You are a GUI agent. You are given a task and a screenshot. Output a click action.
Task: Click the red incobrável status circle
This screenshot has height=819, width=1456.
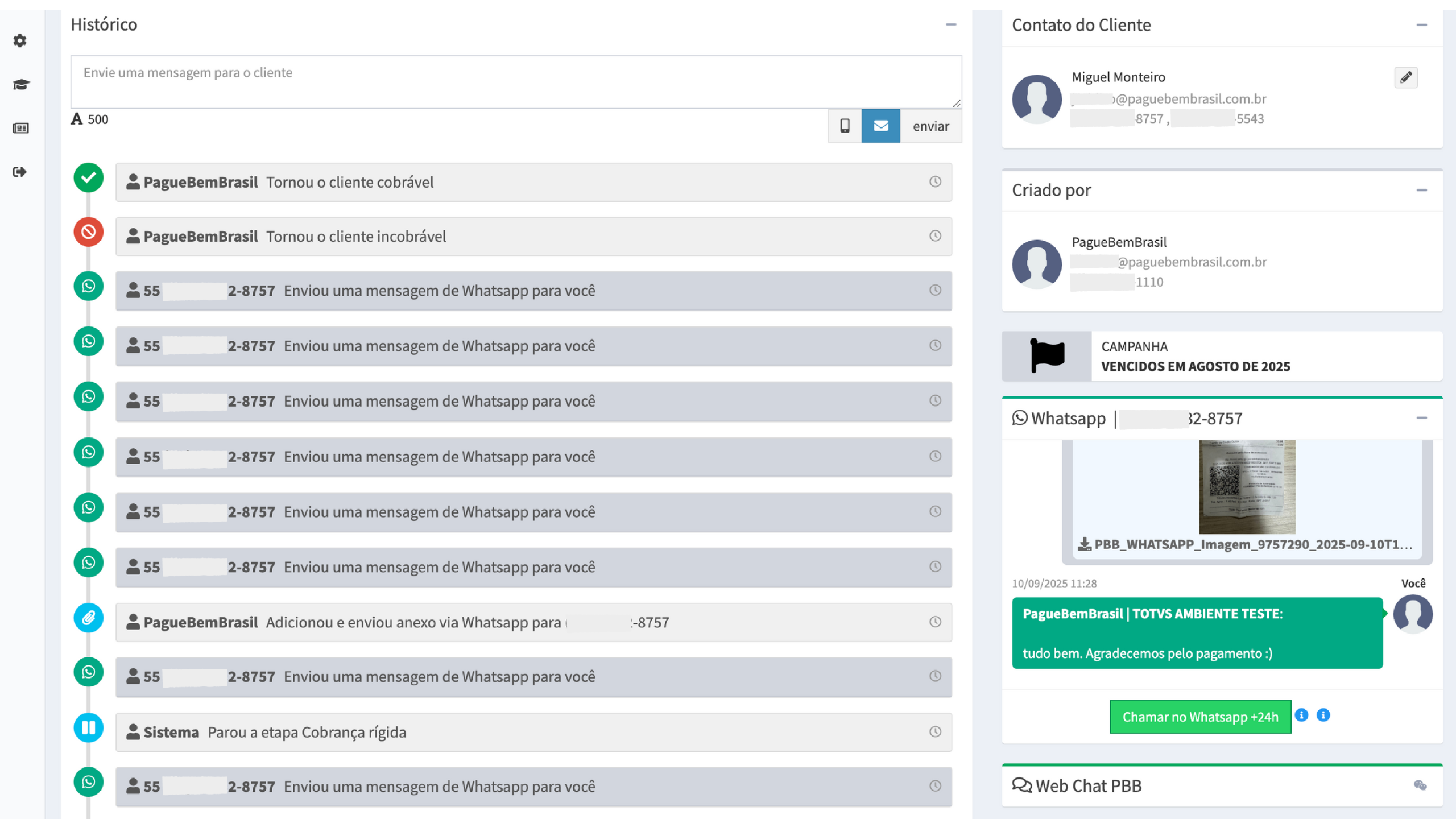tap(89, 232)
